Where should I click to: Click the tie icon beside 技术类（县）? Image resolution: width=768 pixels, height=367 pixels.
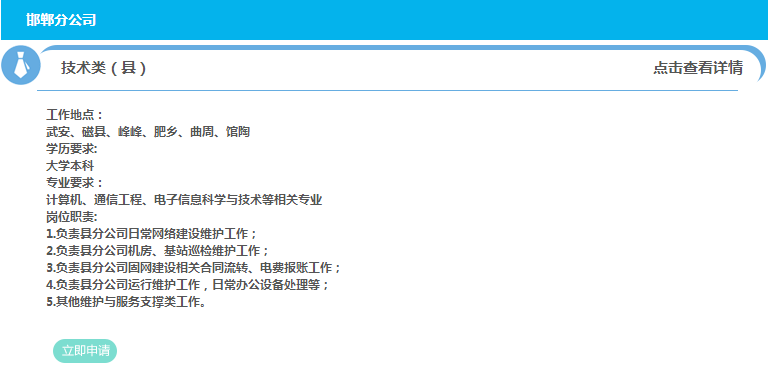21,65
